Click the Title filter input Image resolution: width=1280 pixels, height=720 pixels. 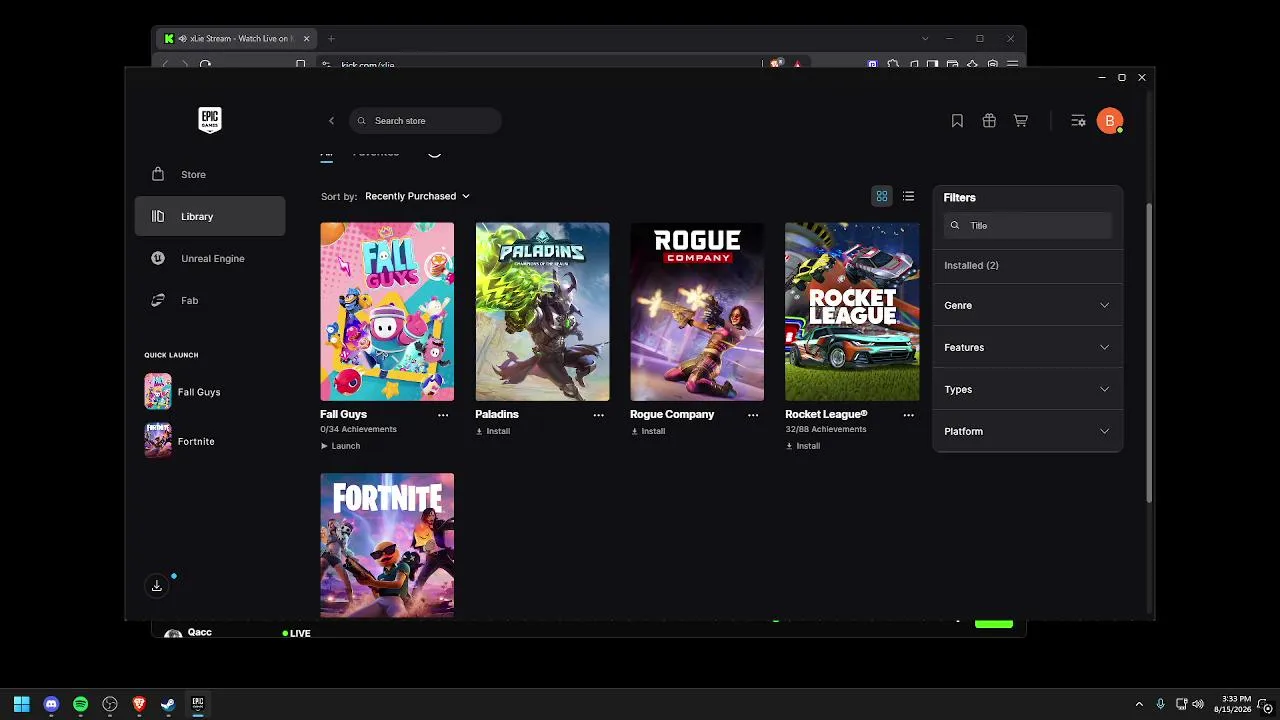1027,226
